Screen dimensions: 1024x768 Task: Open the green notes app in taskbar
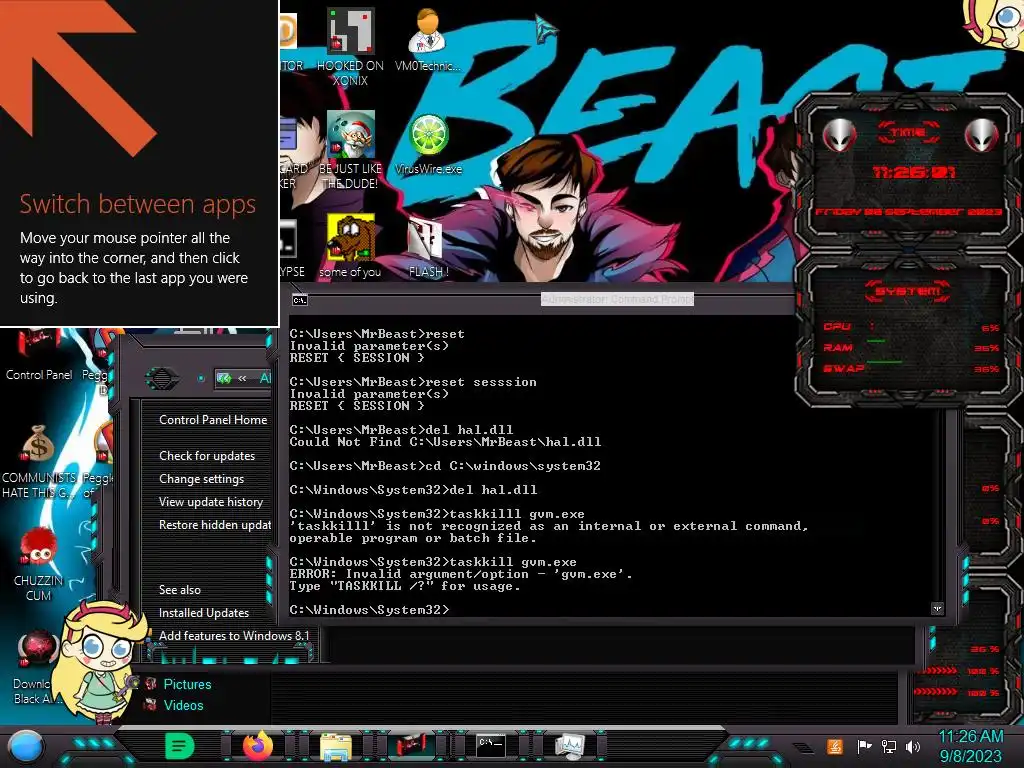pyautogui.click(x=180, y=746)
